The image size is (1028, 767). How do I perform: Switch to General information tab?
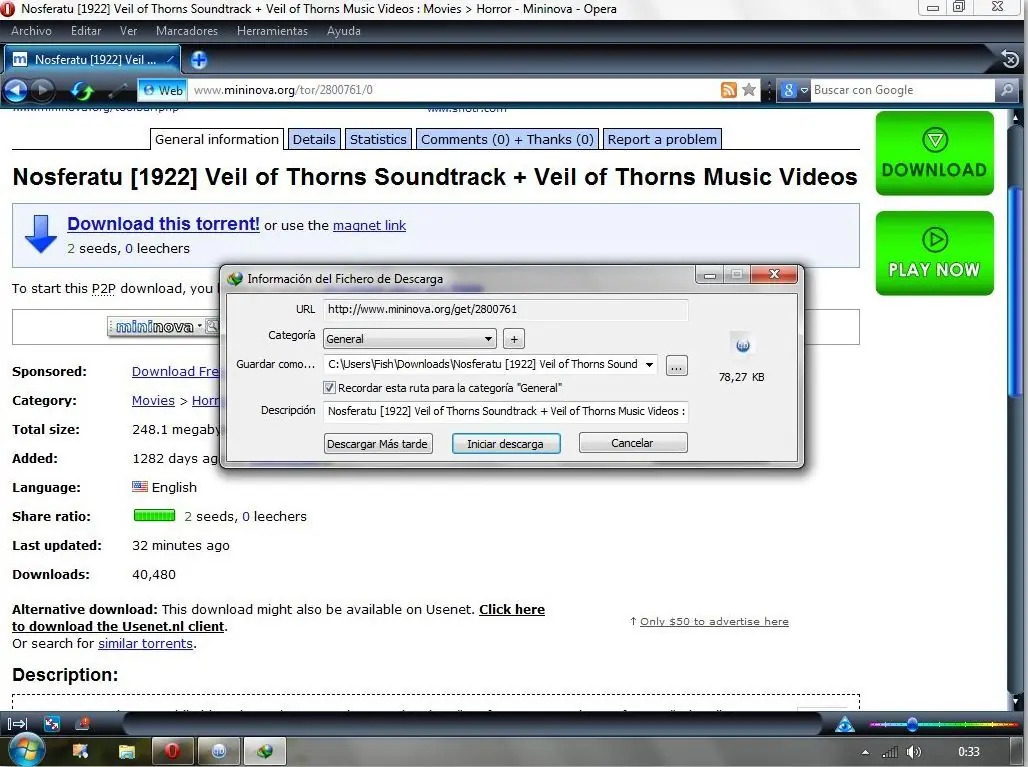(216, 139)
